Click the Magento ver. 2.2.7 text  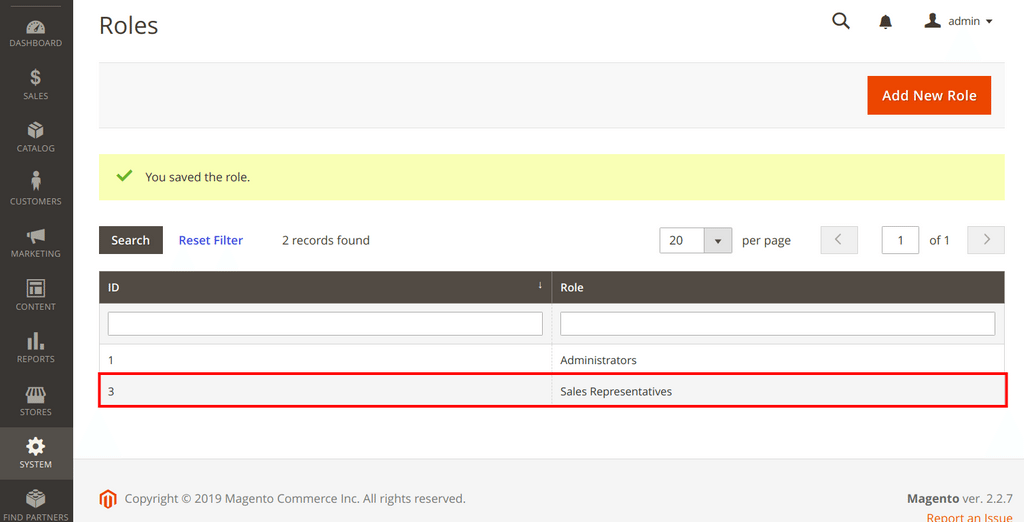959,498
